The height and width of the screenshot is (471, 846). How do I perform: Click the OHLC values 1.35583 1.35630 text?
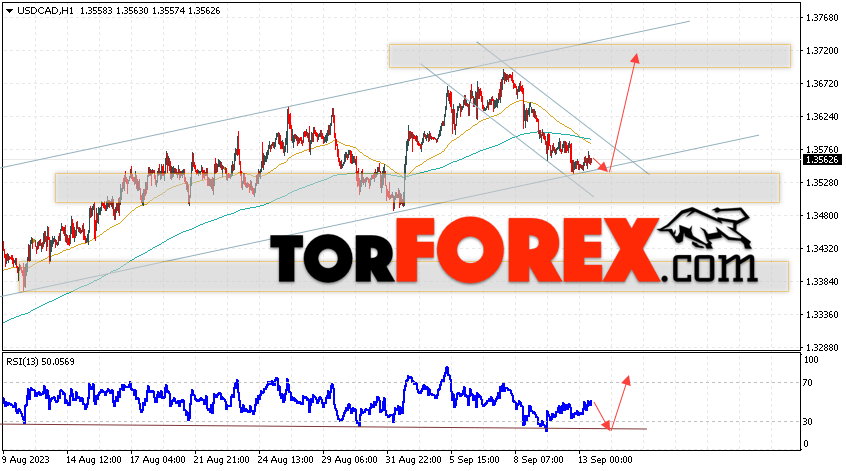[113, 11]
